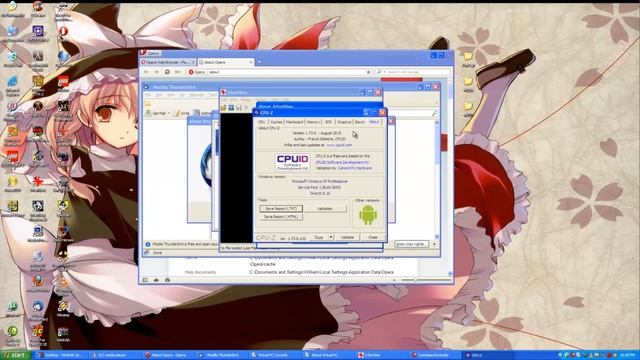Switch to the Bench tab in CPU-Z
Image resolution: width=640 pixels, height=360 pixels.
(360, 122)
